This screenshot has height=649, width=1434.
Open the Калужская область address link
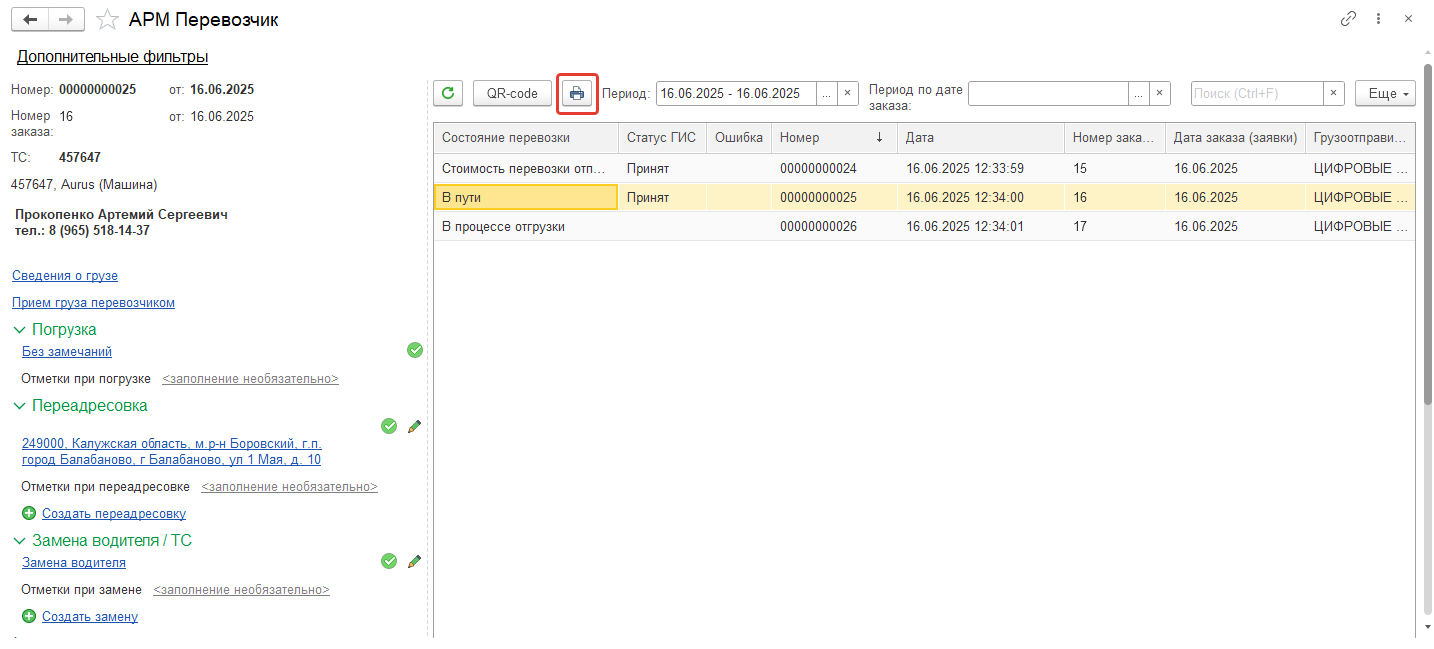pos(172,451)
